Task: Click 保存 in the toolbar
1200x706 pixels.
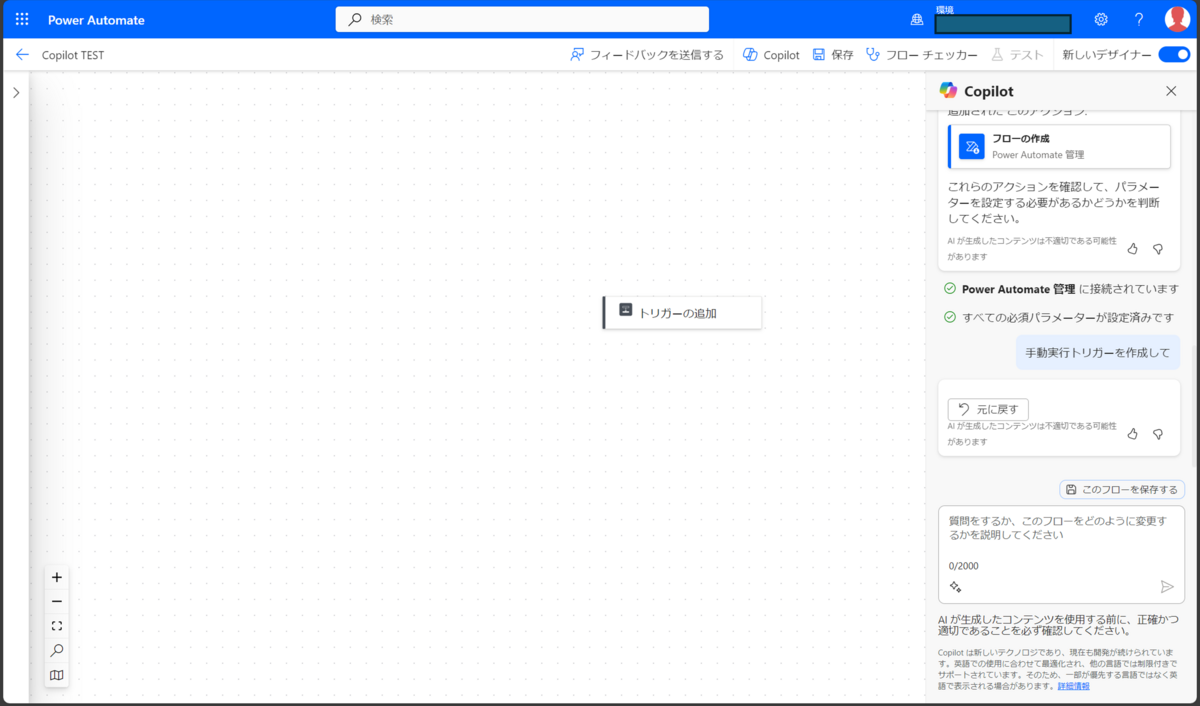Action: [833, 55]
